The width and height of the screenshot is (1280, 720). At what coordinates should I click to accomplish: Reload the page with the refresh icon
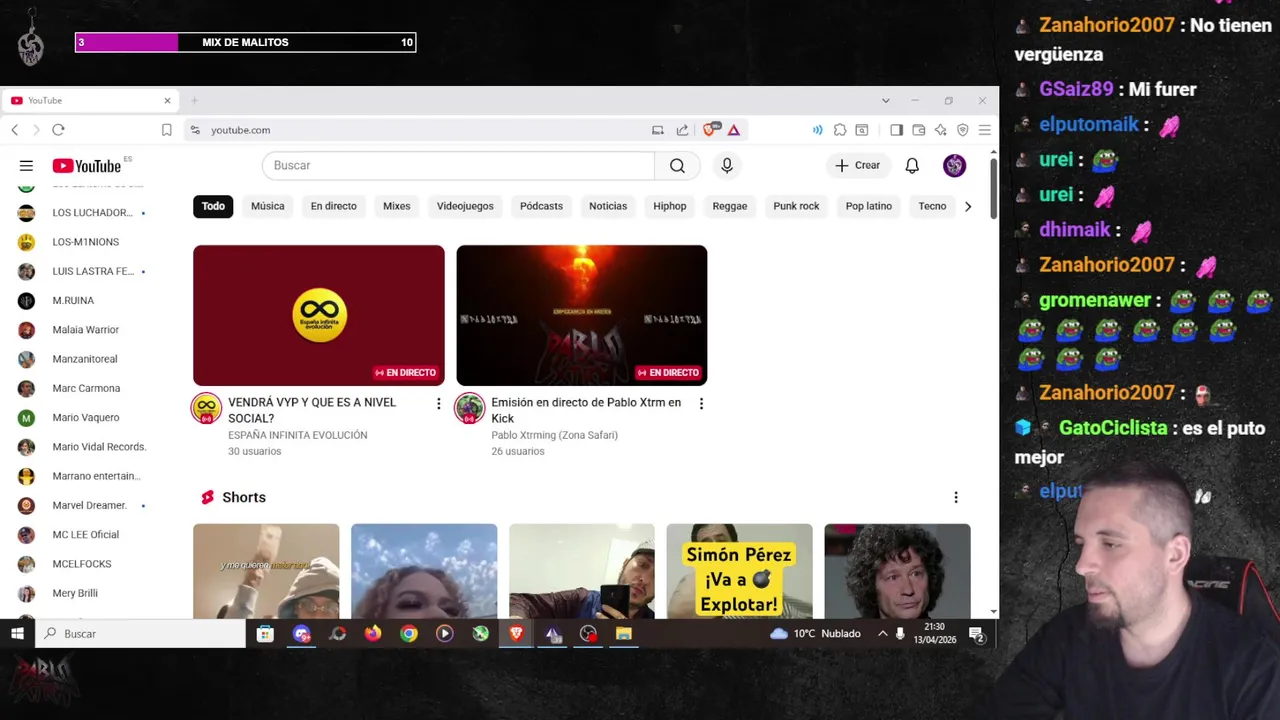58,130
